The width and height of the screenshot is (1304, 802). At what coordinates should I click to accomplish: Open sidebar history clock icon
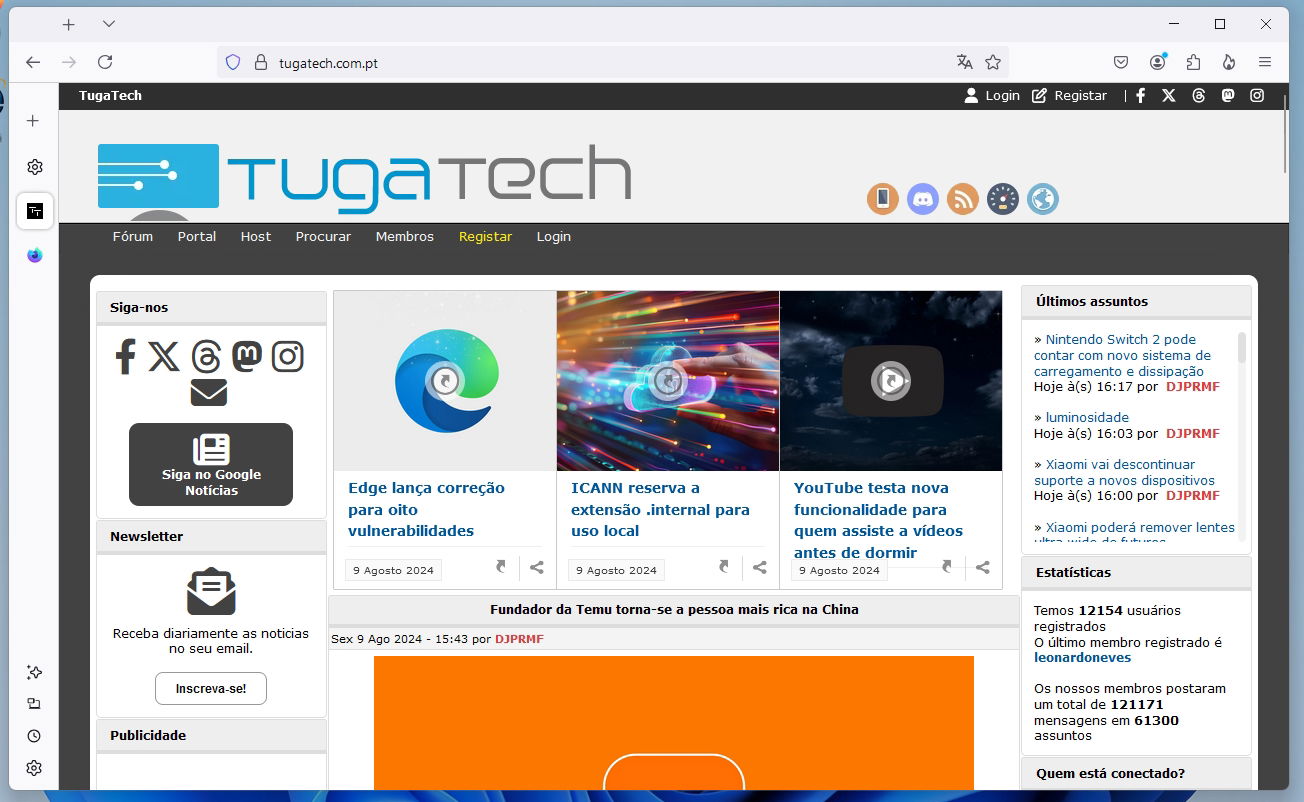click(34, 736)
